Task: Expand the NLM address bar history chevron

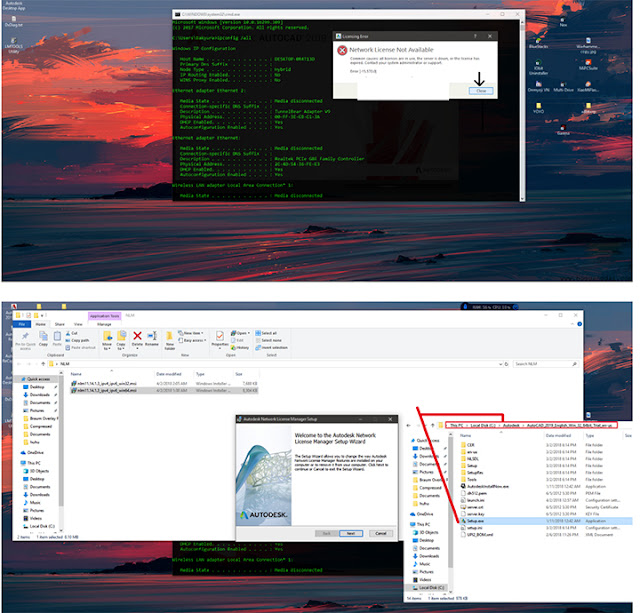Action: [x=500, y=364]
